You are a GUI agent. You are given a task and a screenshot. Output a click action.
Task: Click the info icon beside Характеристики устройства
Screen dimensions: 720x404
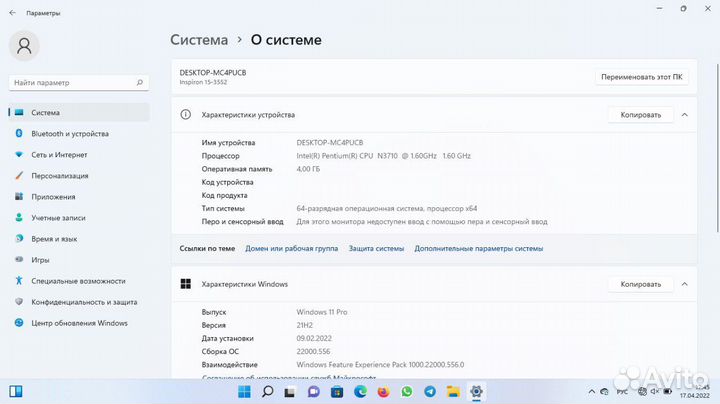[186, 115]
